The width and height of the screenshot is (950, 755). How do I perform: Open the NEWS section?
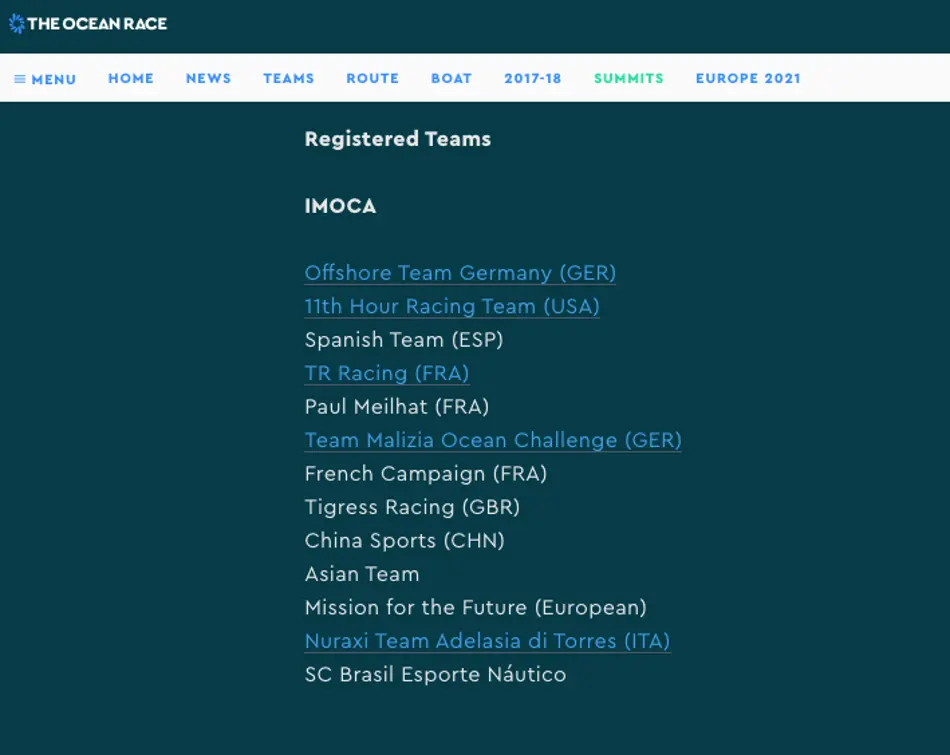point(208,78)
